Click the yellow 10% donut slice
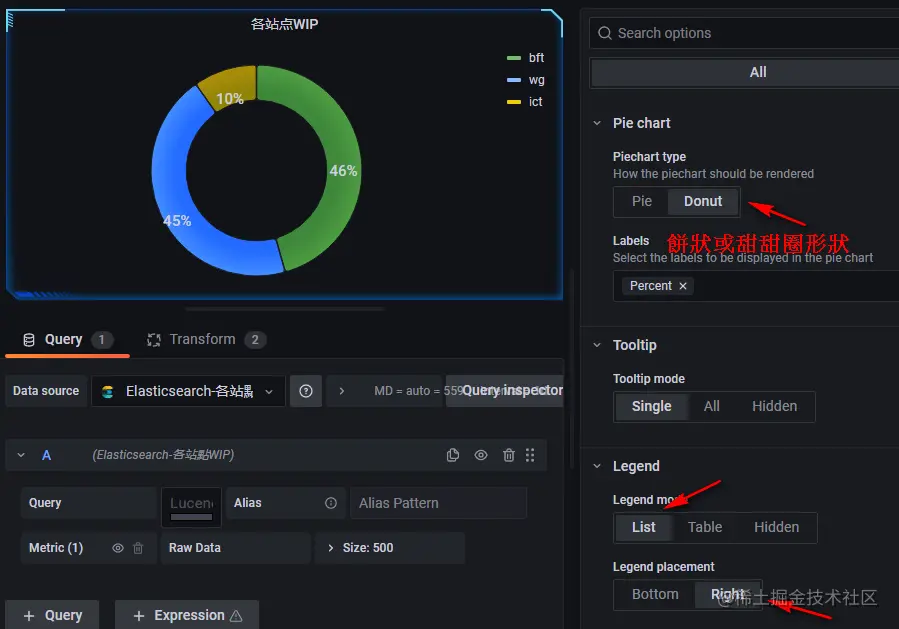This screenshot has height=629, width=899. pyautogui.click(x=230, y=86)
